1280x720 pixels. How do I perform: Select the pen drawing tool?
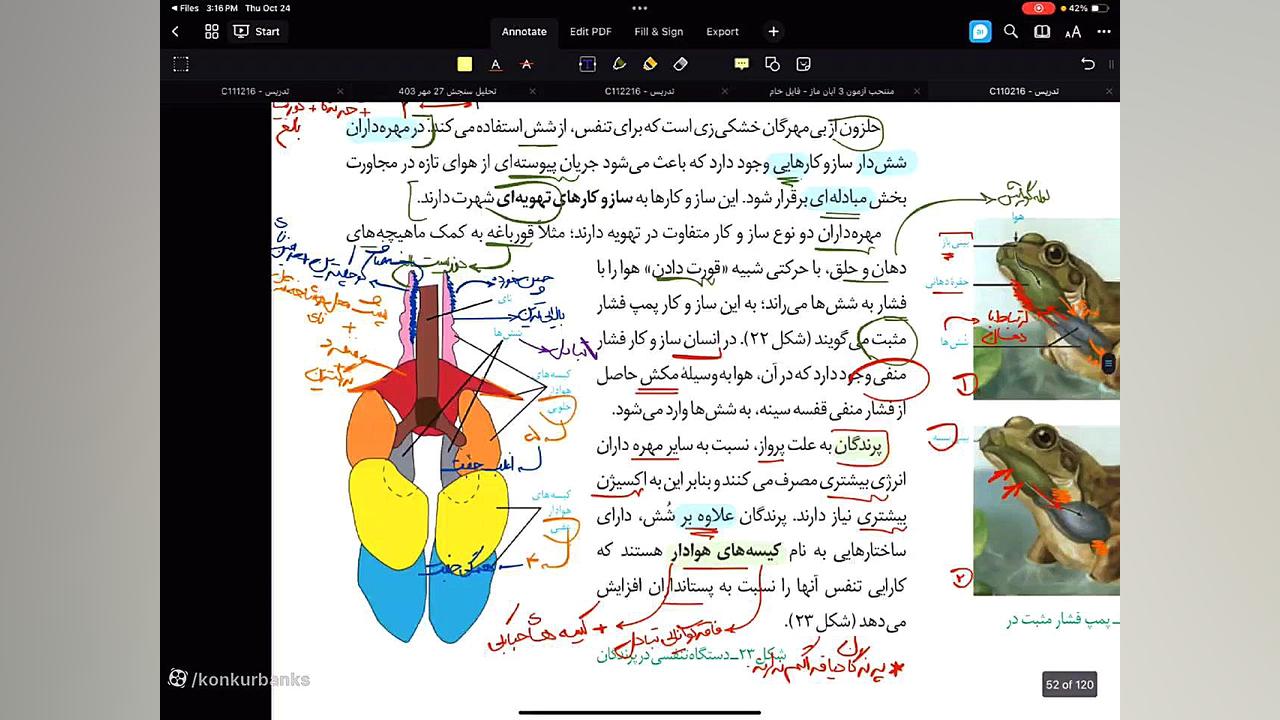[x=619, y=64]
